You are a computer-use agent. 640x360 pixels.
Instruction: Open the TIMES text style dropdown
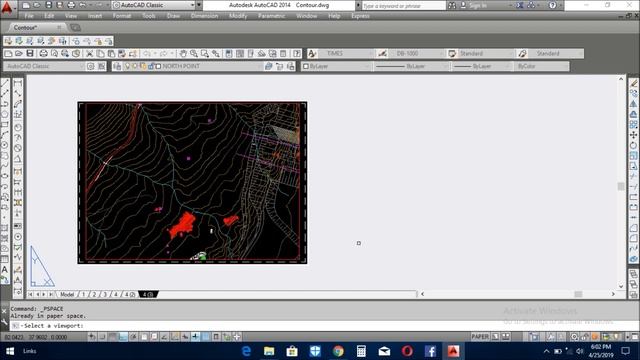[x=346, y=53]
